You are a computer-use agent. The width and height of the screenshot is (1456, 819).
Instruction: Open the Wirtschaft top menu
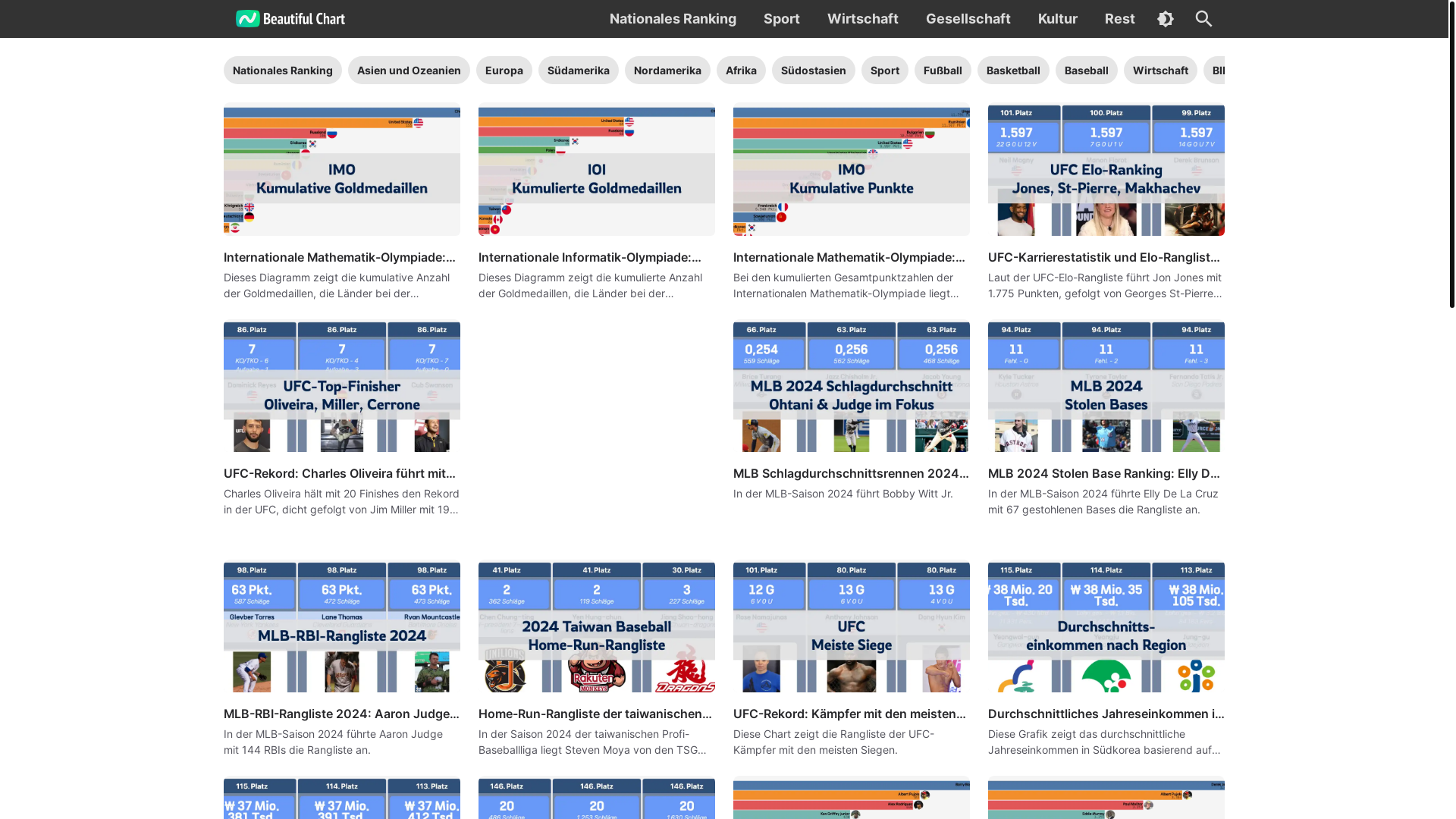pos(863,18)
